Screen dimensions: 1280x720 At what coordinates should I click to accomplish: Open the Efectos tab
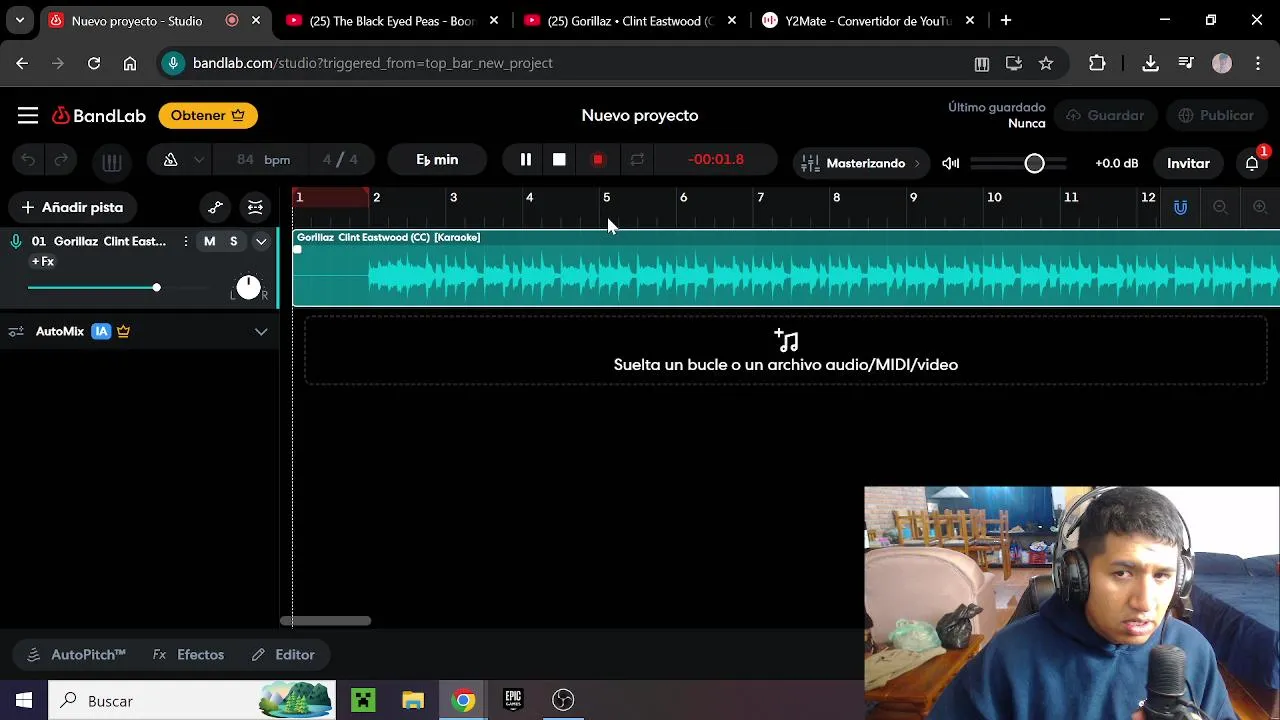188,654
